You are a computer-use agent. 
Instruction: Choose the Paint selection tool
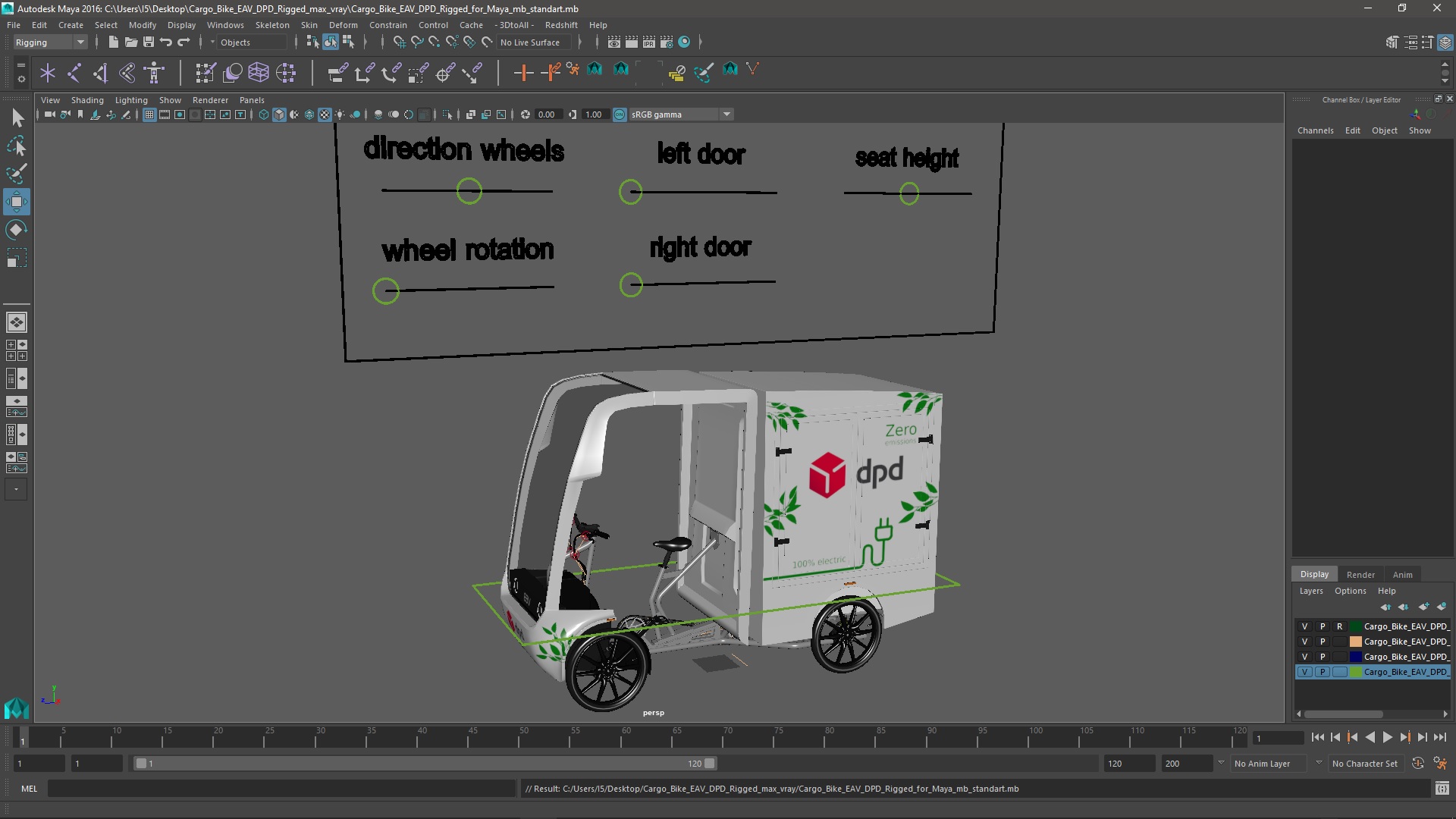(x=17, y=174)
